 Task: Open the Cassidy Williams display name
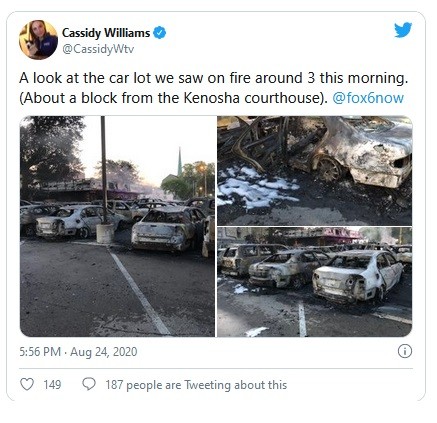pyautogui.click(x=106, y=33)
